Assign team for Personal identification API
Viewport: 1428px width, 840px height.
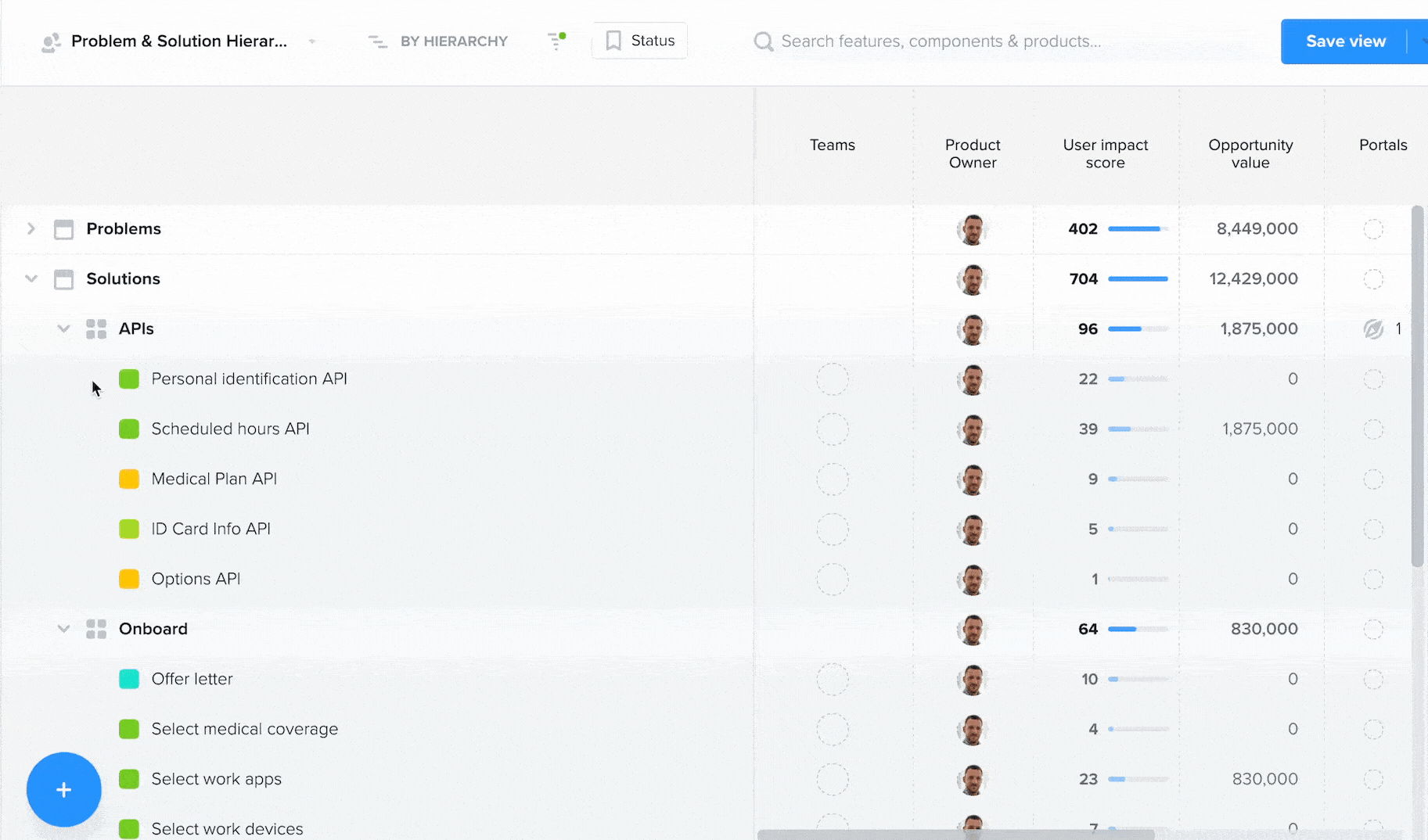833,379
